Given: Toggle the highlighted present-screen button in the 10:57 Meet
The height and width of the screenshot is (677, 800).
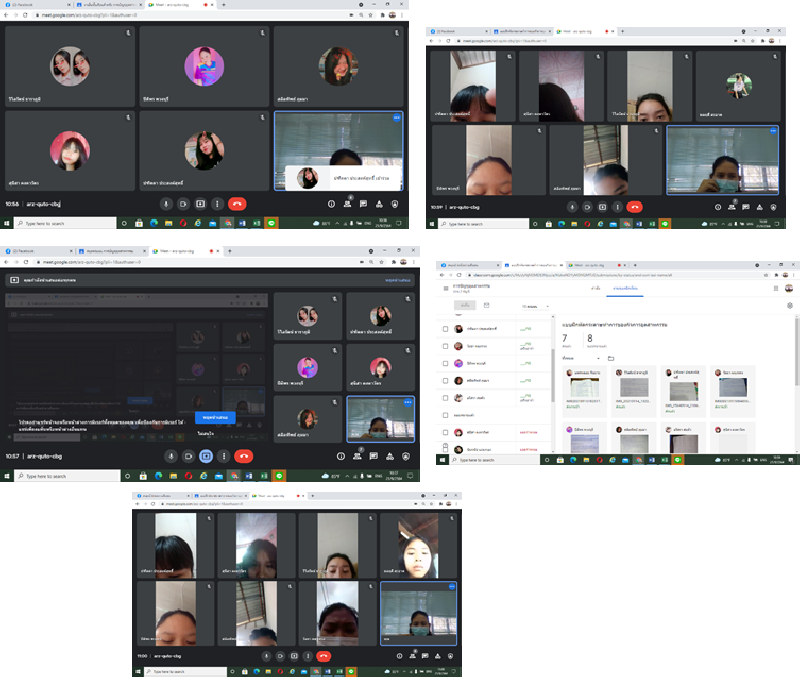Looking at the screenshot, I should [205, 456].
